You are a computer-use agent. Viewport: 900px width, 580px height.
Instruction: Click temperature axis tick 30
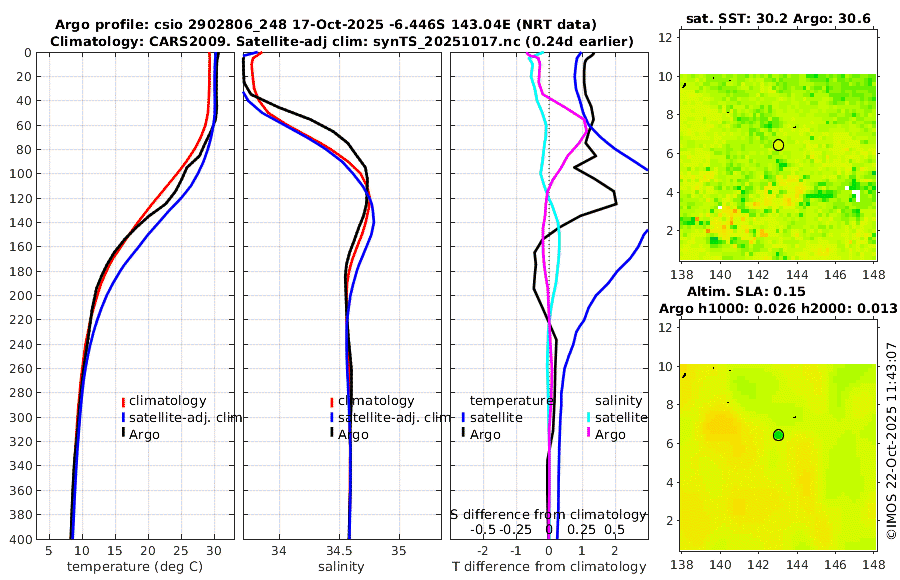coord(214,551)
